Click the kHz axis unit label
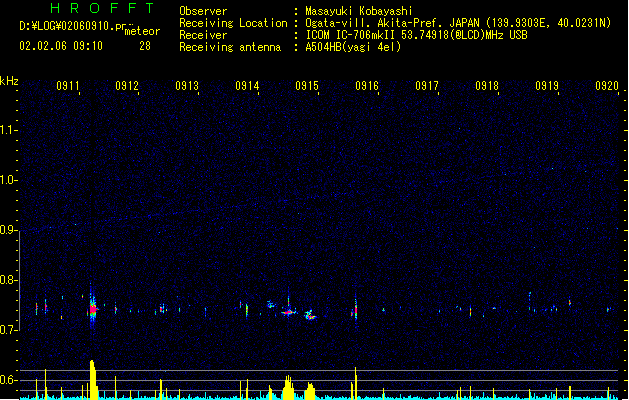 9,81
